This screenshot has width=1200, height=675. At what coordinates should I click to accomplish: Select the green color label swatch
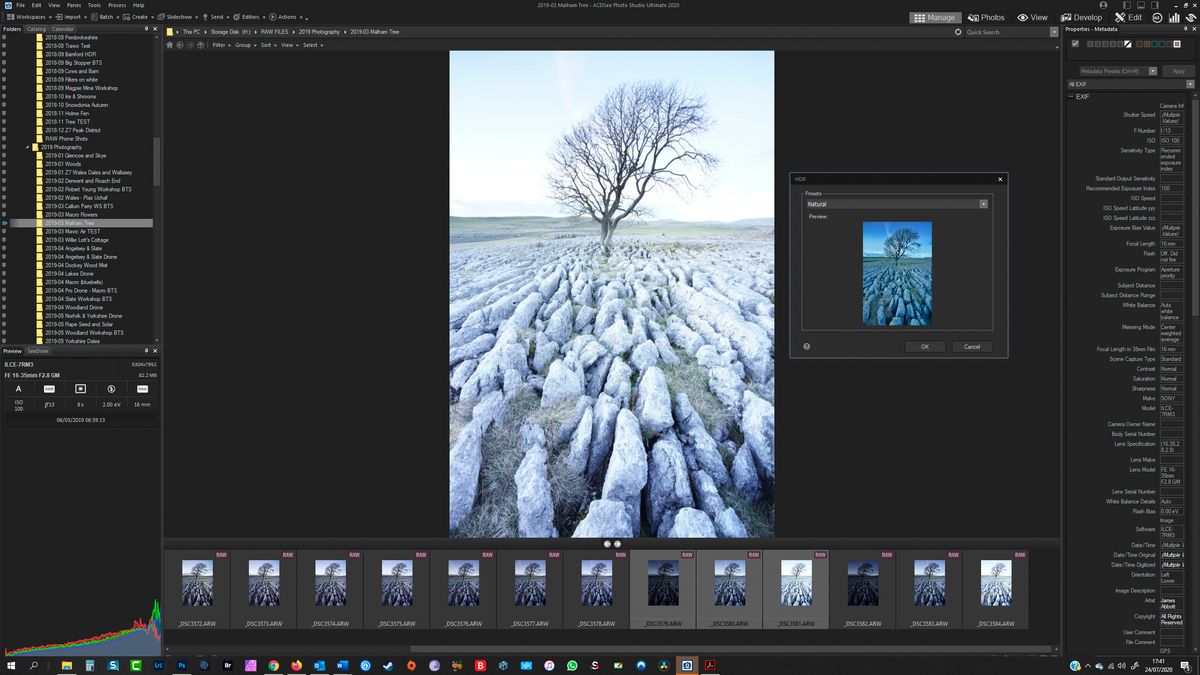click(1155, 44)
